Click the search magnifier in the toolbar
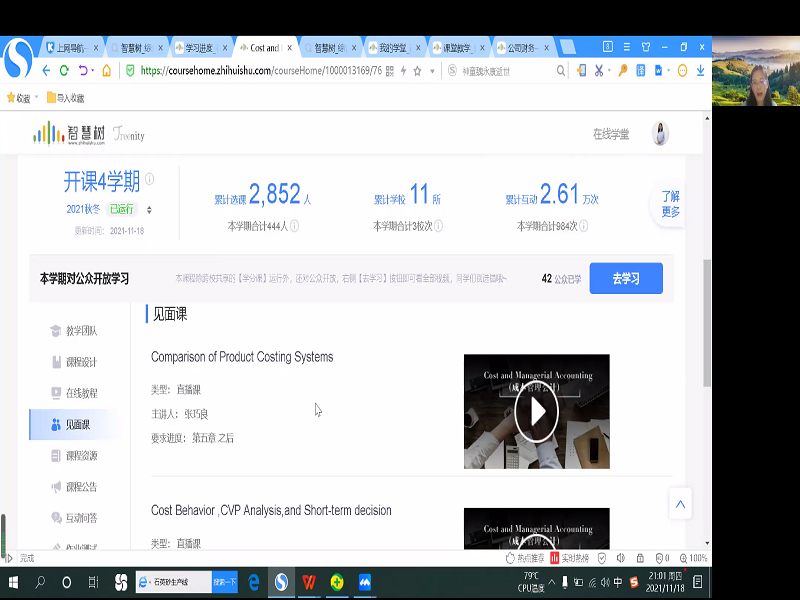This screenshot has width=800, height=600. [x=561, y=71]
